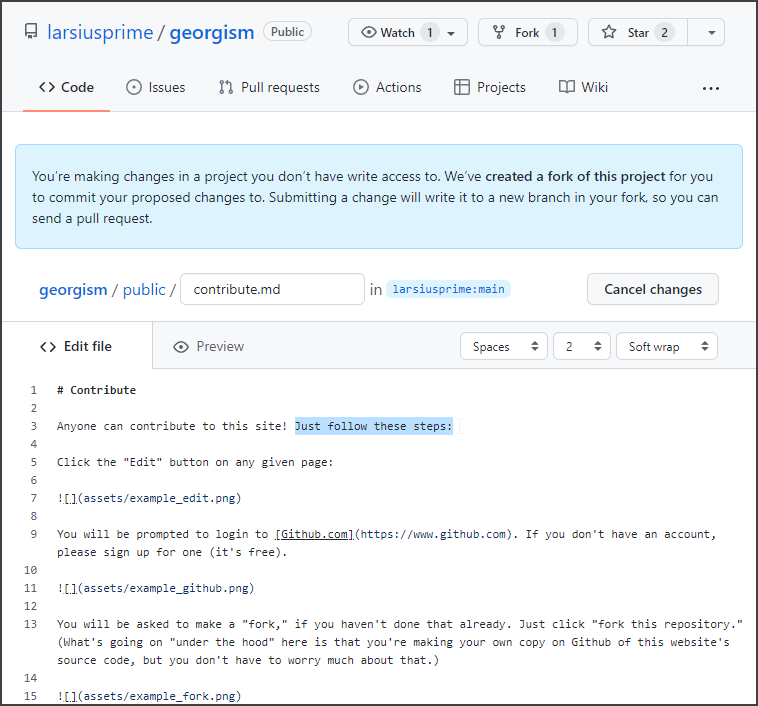
Task: Click the larsiusprime:main branch label
Action: [449, 289]
